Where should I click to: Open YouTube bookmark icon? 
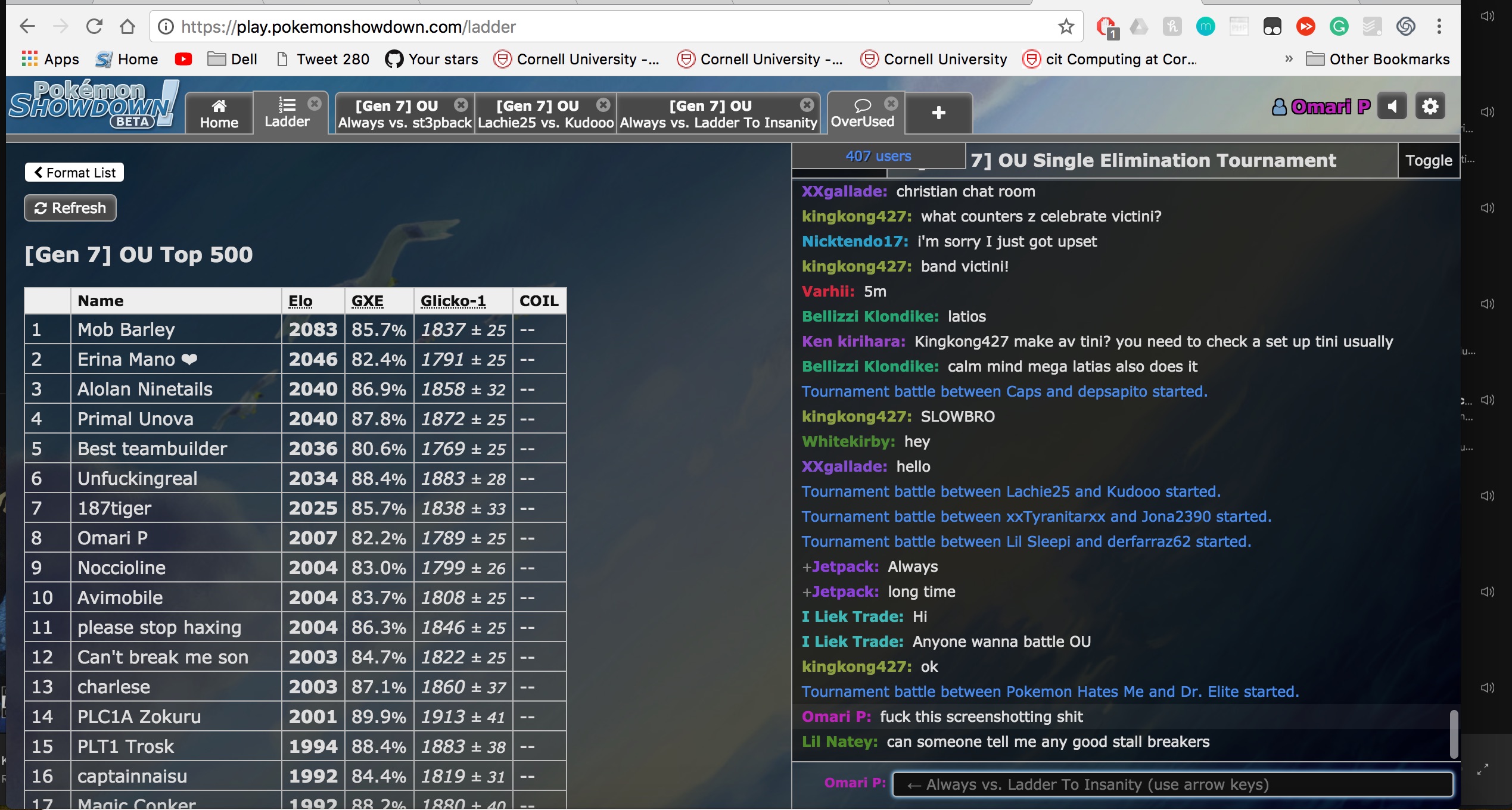click(183, 59)
